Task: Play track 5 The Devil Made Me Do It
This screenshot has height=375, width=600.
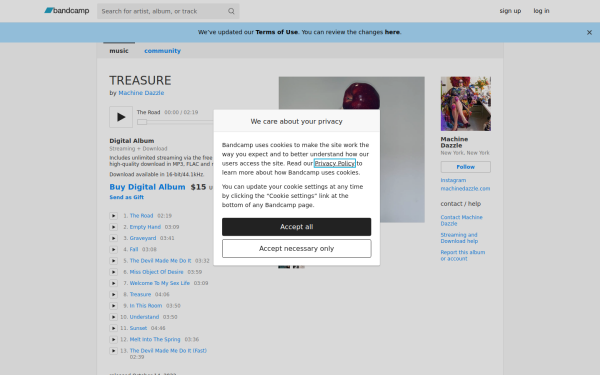Action: pyautogui.click(x=114, y=261)
